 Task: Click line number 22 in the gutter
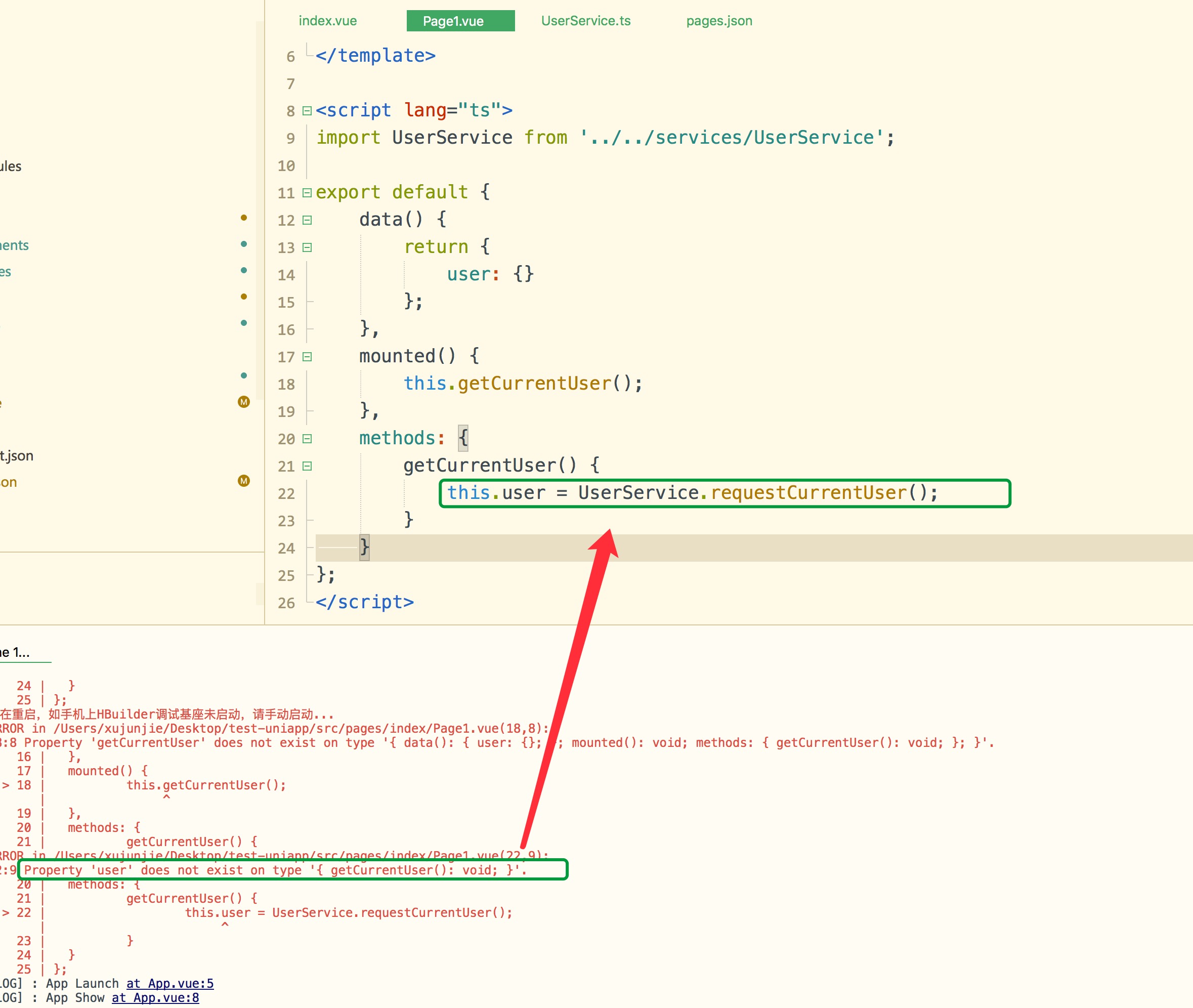pyautogui.click(x=286, y=494)
